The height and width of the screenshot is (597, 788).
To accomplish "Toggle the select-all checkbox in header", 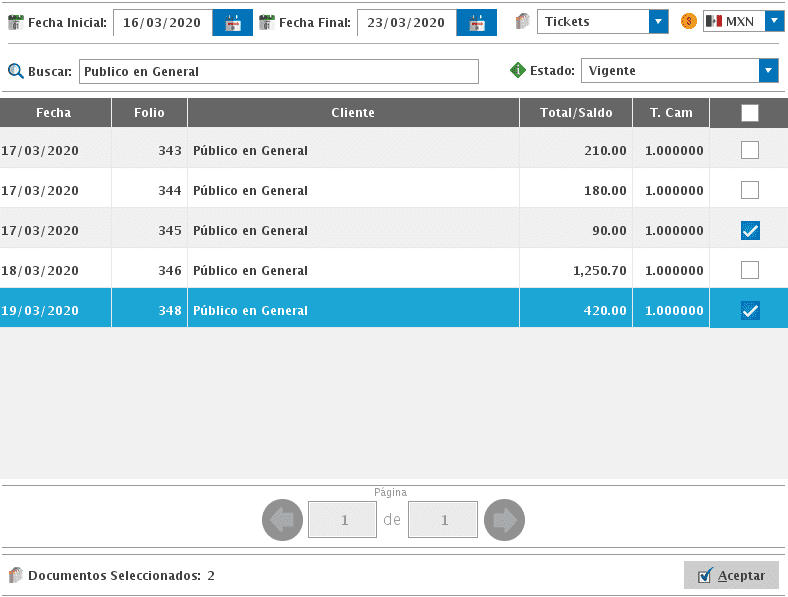I will tap(749, 113).
